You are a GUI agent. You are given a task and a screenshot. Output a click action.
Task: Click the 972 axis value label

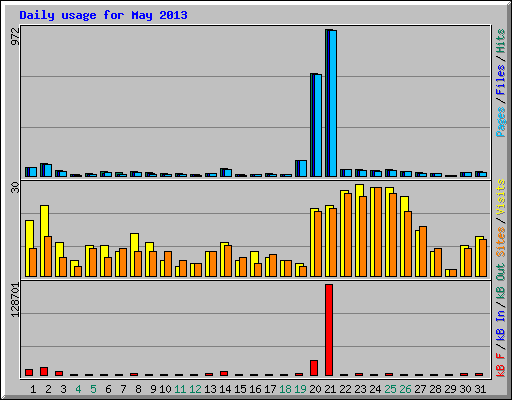click(15, 36)
